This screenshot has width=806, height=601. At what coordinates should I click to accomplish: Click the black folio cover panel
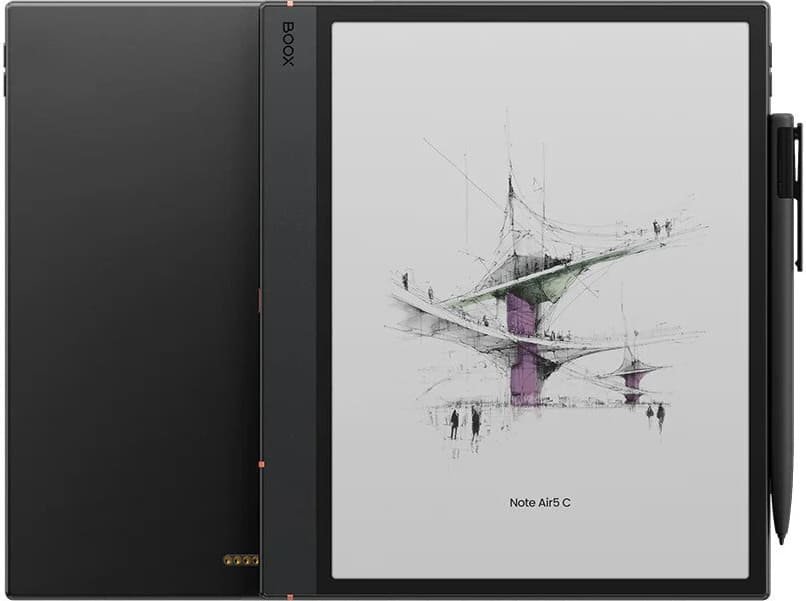pyautogui.click(x=130, y=300)
